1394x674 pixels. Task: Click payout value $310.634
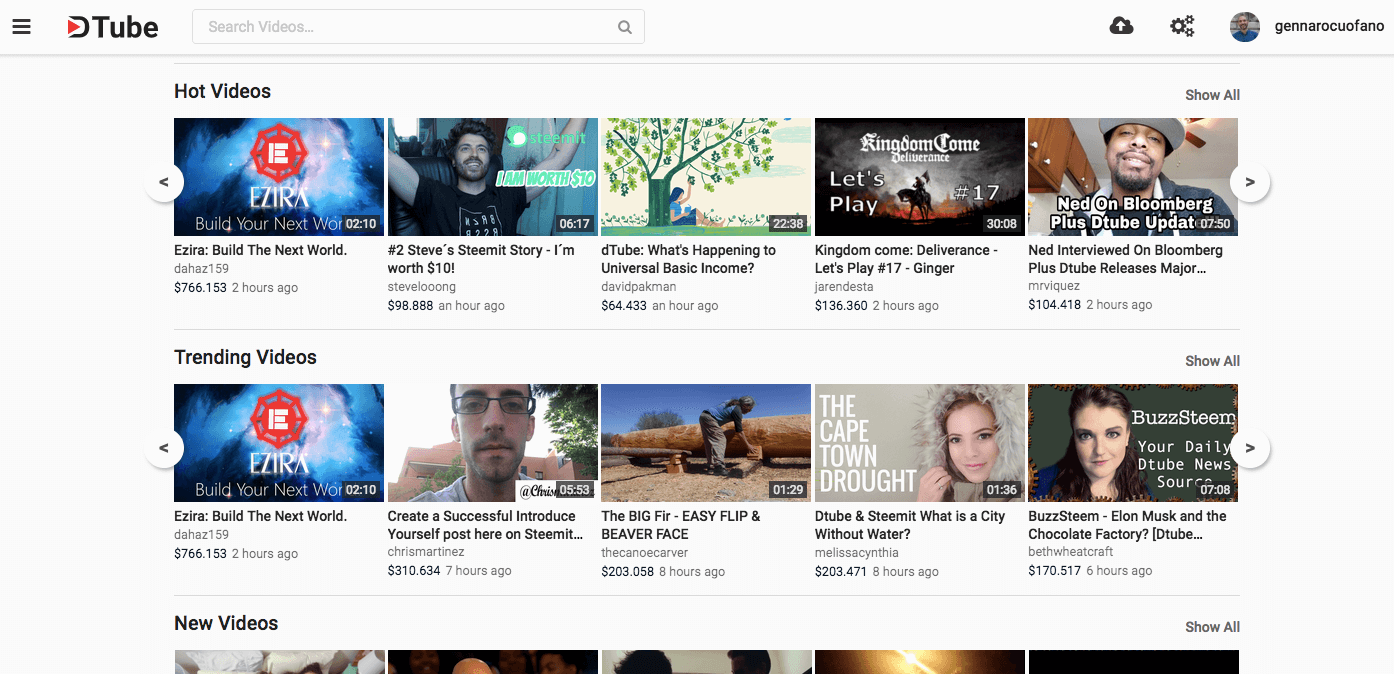(x=414, y=571)
